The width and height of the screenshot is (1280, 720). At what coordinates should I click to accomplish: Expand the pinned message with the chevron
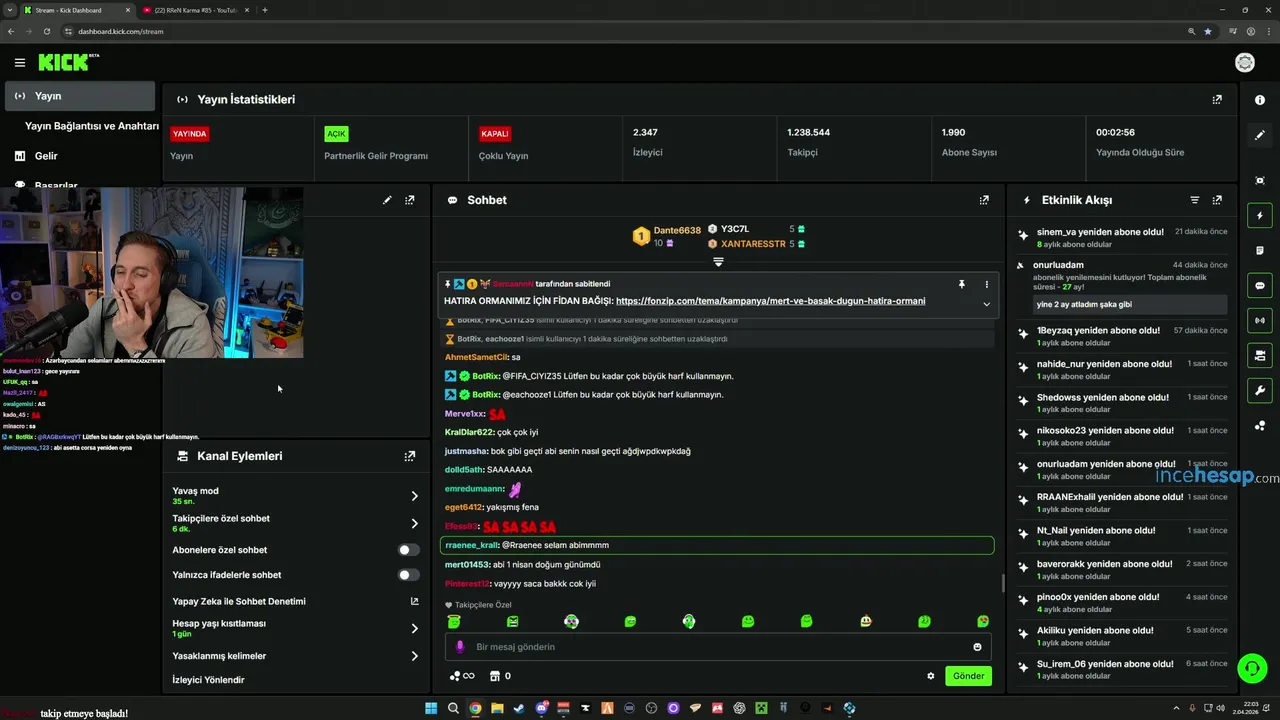click(x=987, y=304)
